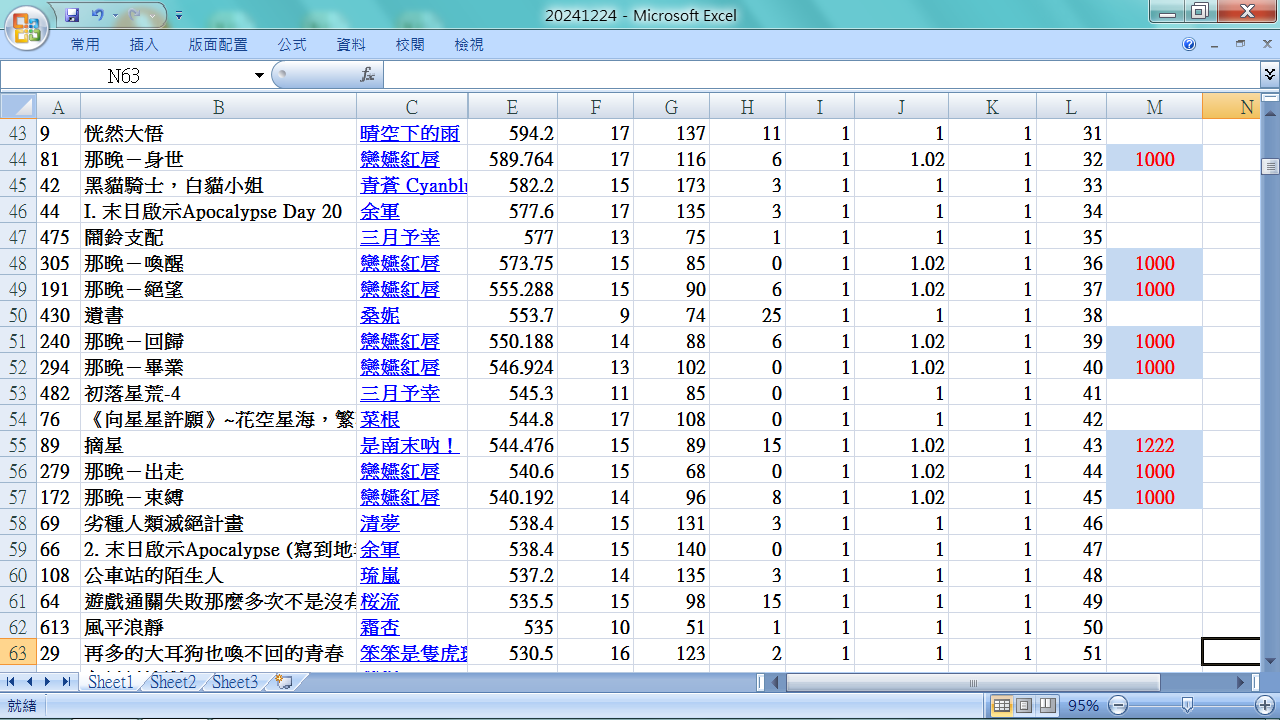This screenshot has height=720, width=1280.
Task: Minimize the workbook window inside Excel
Action: coord(1214,44)
